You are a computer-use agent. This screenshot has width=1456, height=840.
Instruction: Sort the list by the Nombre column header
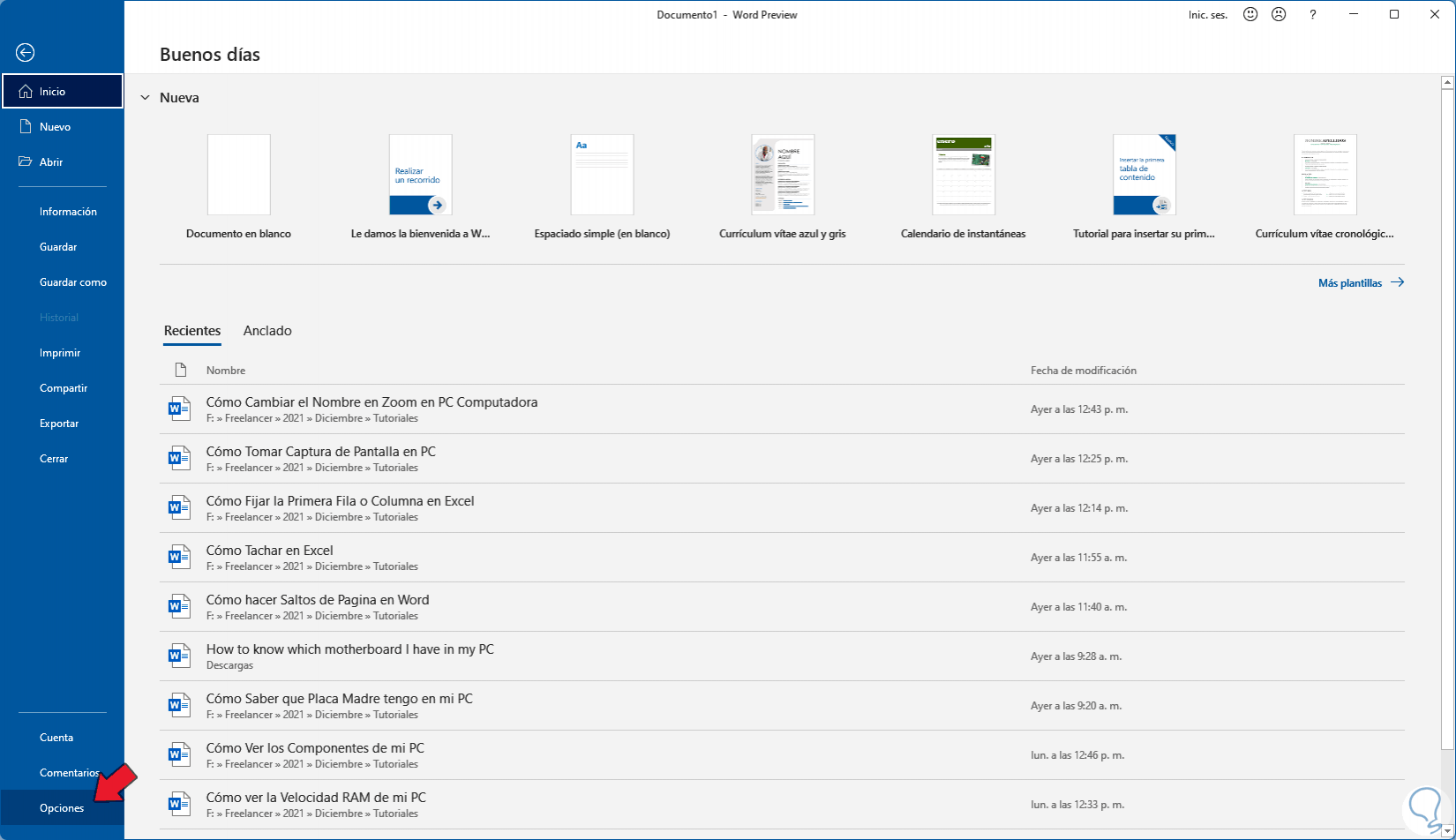point(226,371)
